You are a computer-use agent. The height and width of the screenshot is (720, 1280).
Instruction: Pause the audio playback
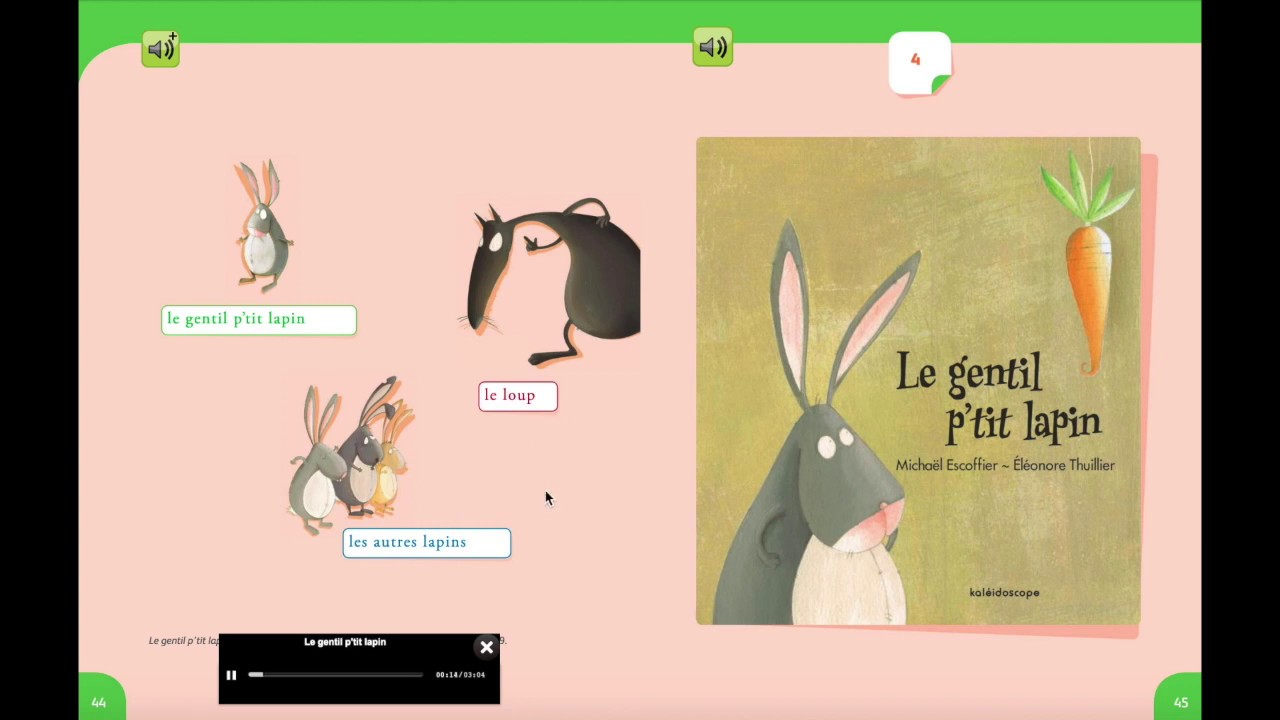[x=231, y=675]
